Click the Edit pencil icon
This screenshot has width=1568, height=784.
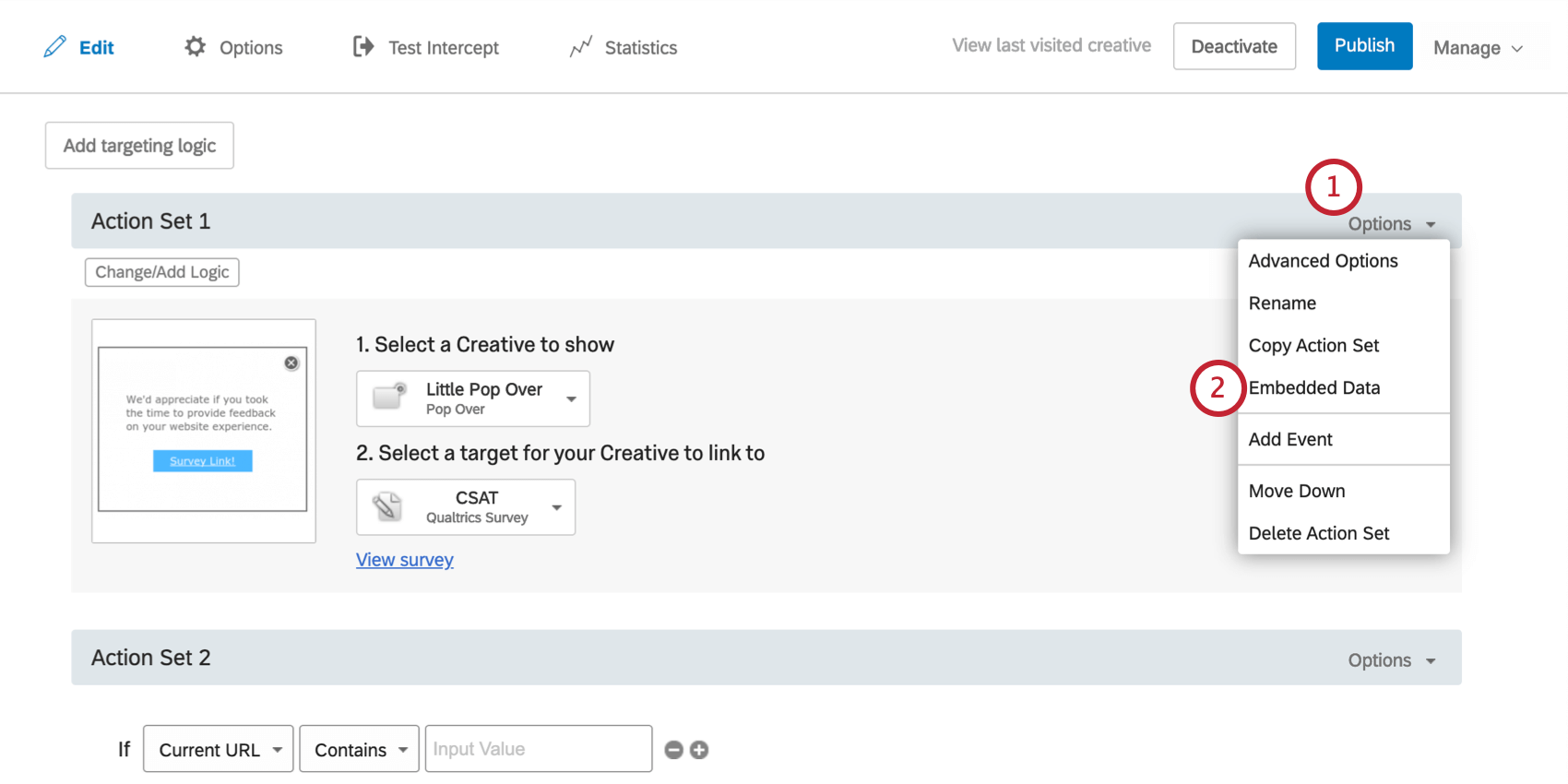pos(55,47)
